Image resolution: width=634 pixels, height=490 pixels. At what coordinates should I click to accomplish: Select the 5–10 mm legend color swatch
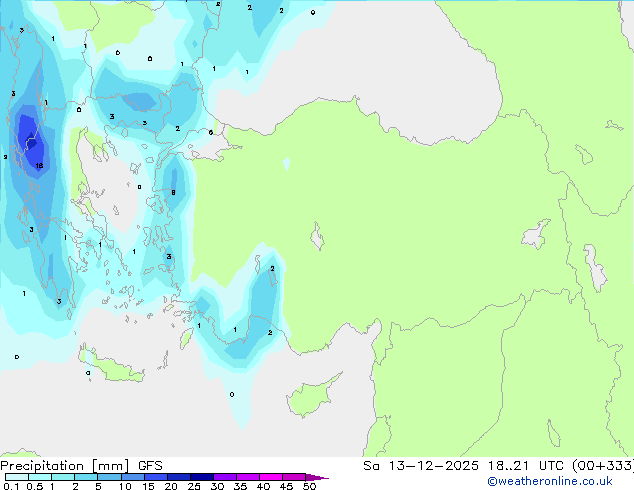pyautogui.click(x=109, y=477)
